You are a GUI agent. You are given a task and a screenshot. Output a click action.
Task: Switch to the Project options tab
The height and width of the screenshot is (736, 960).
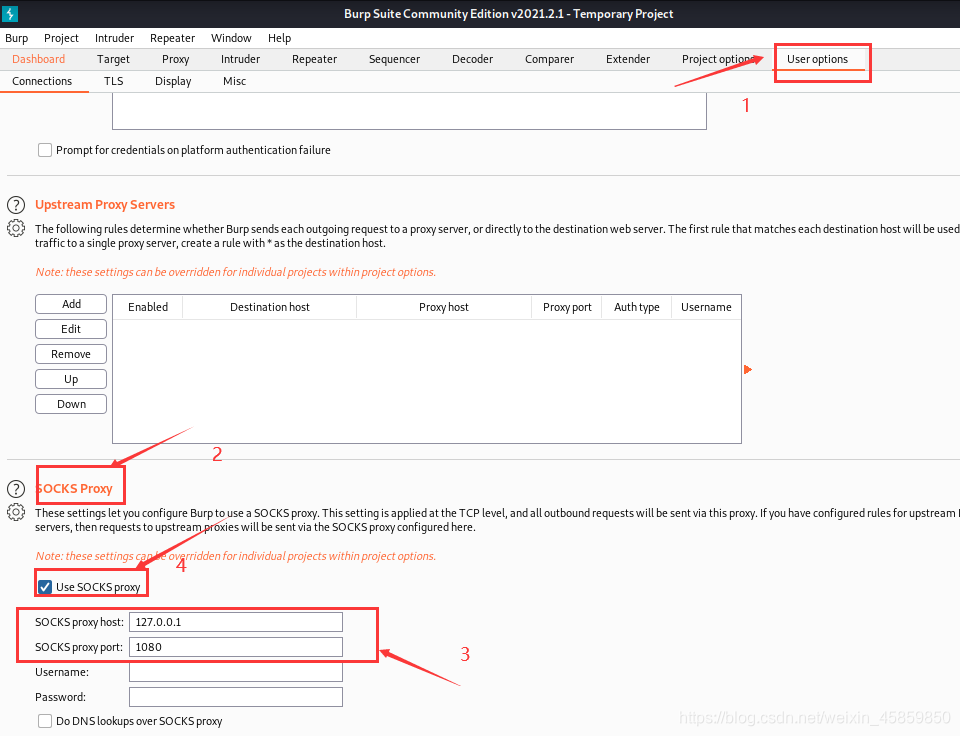[718, 59]
